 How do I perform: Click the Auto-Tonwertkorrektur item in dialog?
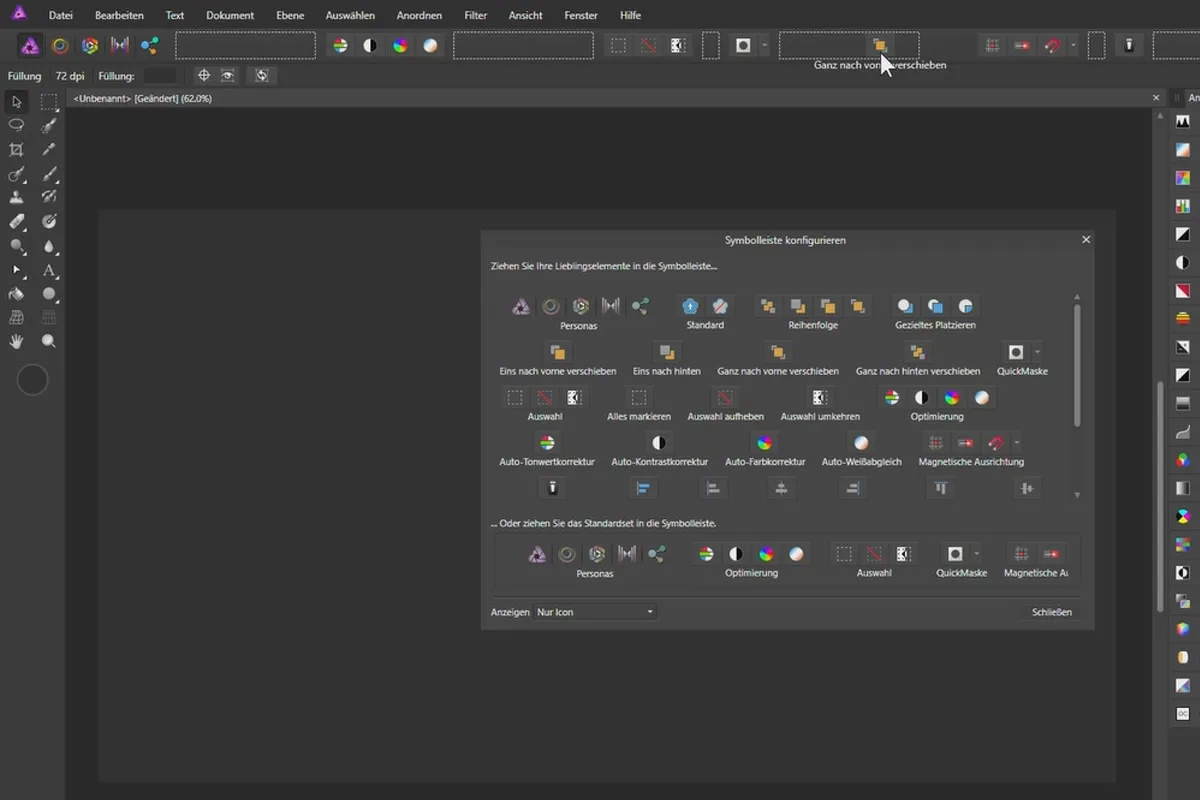coord(547,451)
